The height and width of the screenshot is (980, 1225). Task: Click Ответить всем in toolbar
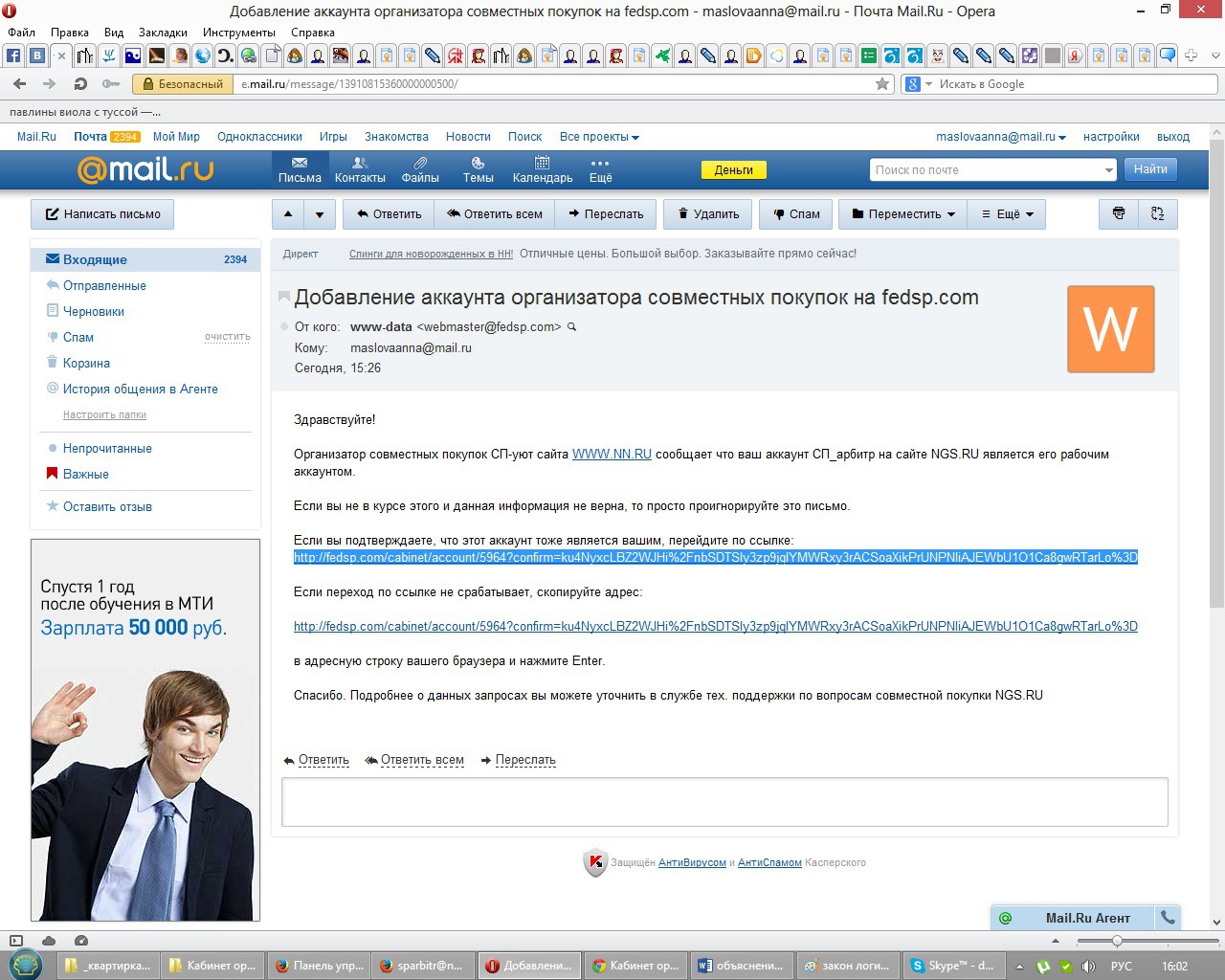point(495,214)
